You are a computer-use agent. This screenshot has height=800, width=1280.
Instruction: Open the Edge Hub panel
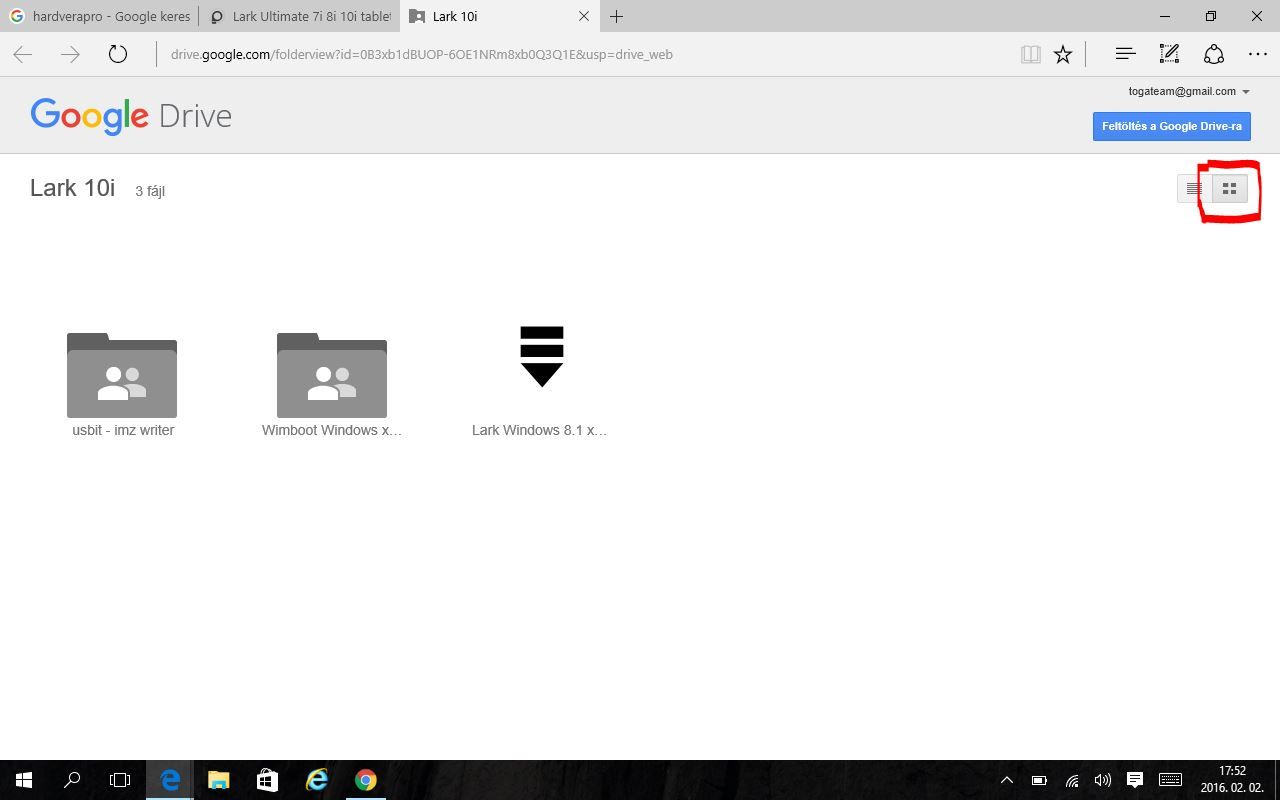click(1125, 54)
